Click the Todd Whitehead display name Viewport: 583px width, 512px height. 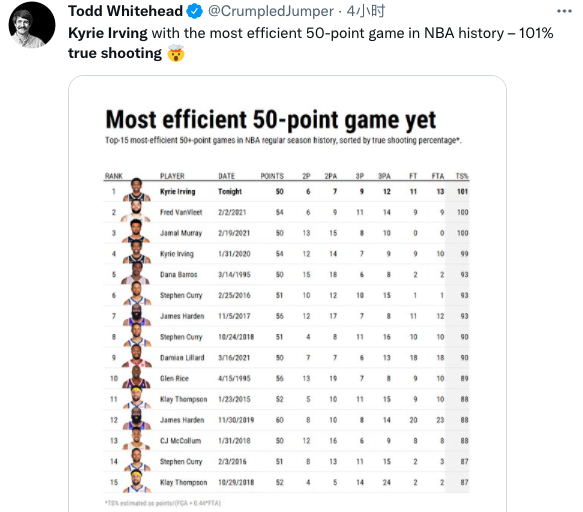tap(125, 11)
